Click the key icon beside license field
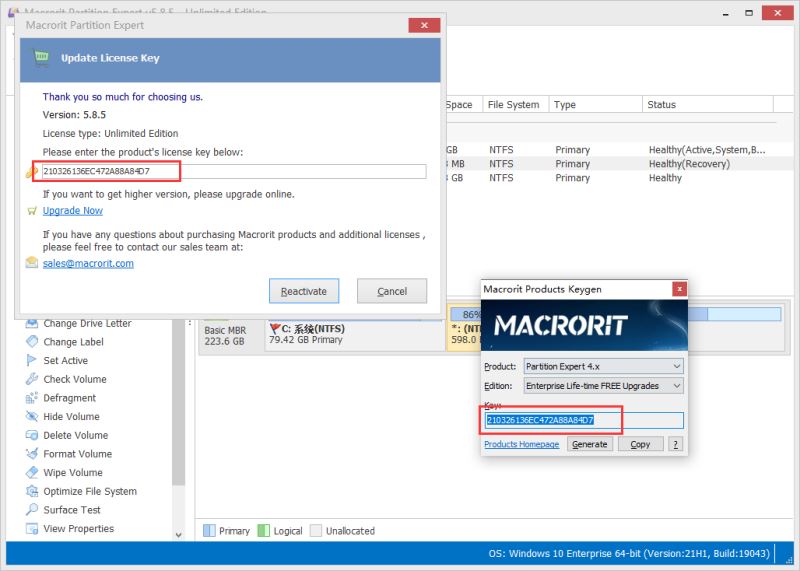The width and height of the screenshot is (800, 571). 30,172
